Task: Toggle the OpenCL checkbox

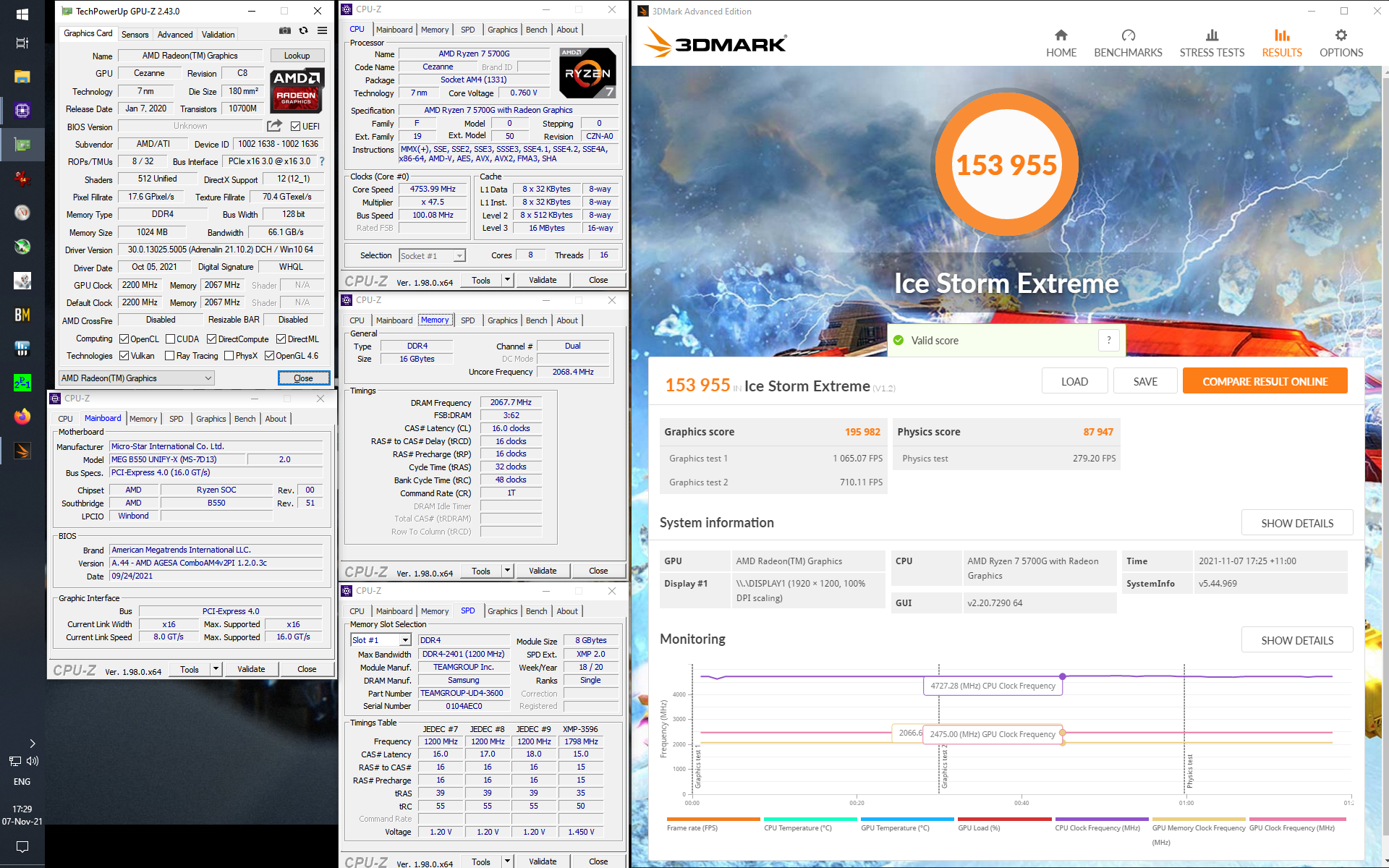Action: point(124,339)
